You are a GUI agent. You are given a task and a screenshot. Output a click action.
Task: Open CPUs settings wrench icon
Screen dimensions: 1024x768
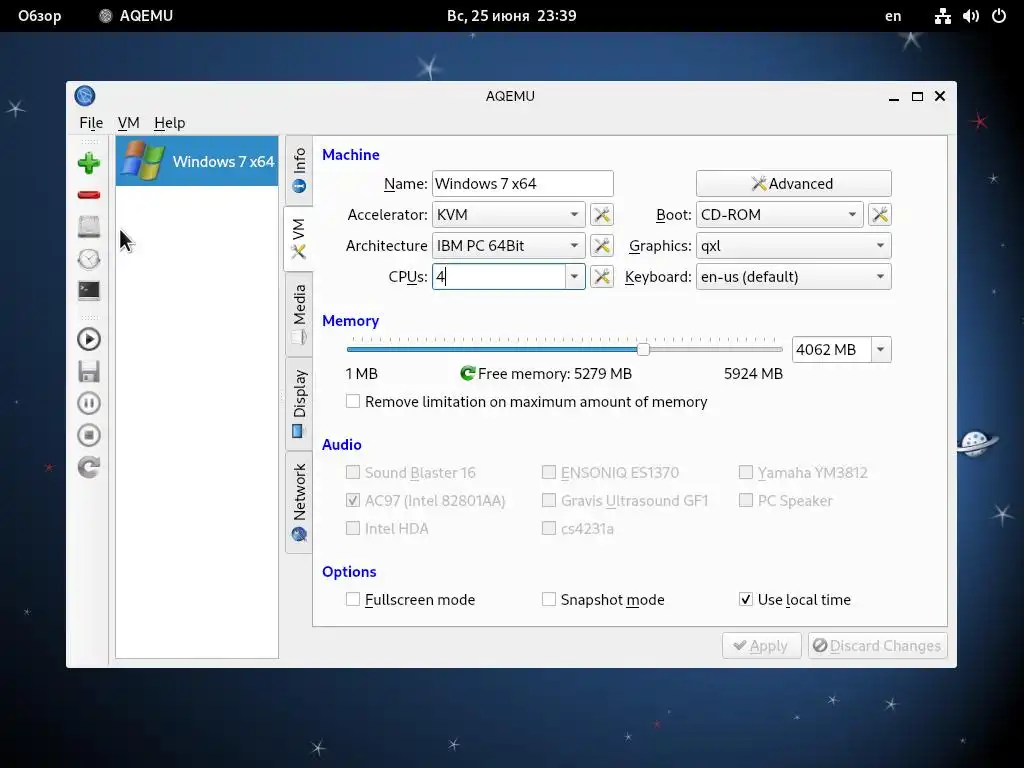point(601,277)
